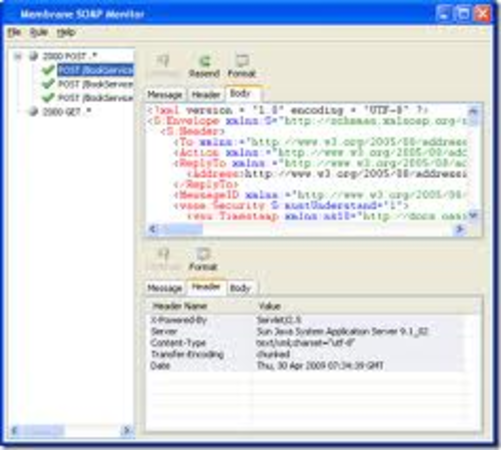The width and height of the screenshot is (501, 450).
Task: Click the Format icon in request toolbar
Action: [x=242, y=61]
